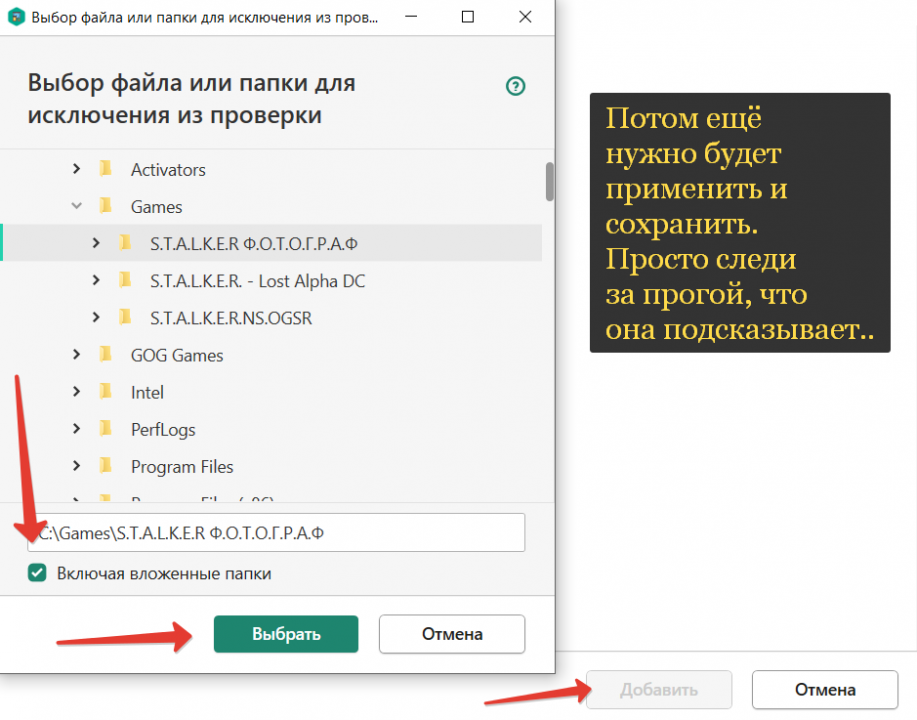
Task: Select the GOG Games row
Action: tap(271, 354)
